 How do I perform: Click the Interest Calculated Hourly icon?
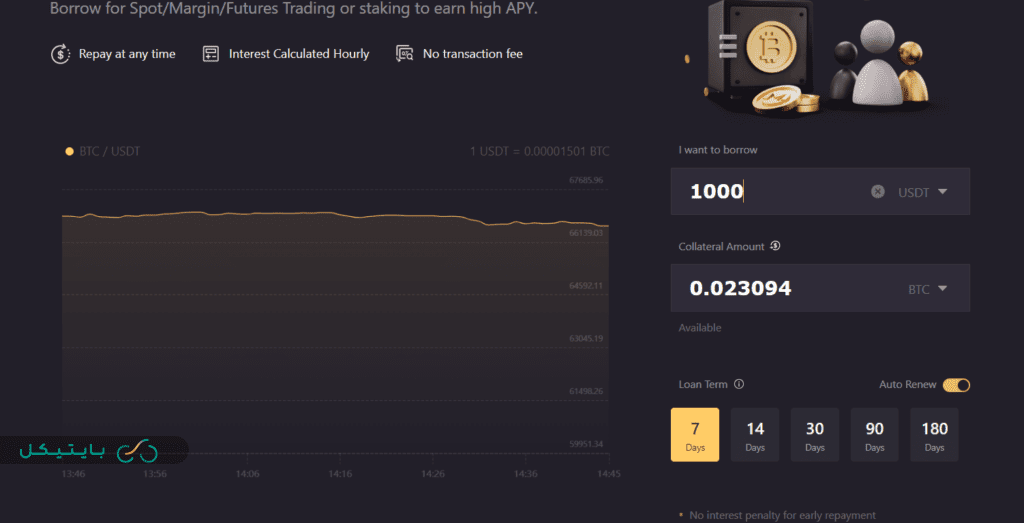210,54
